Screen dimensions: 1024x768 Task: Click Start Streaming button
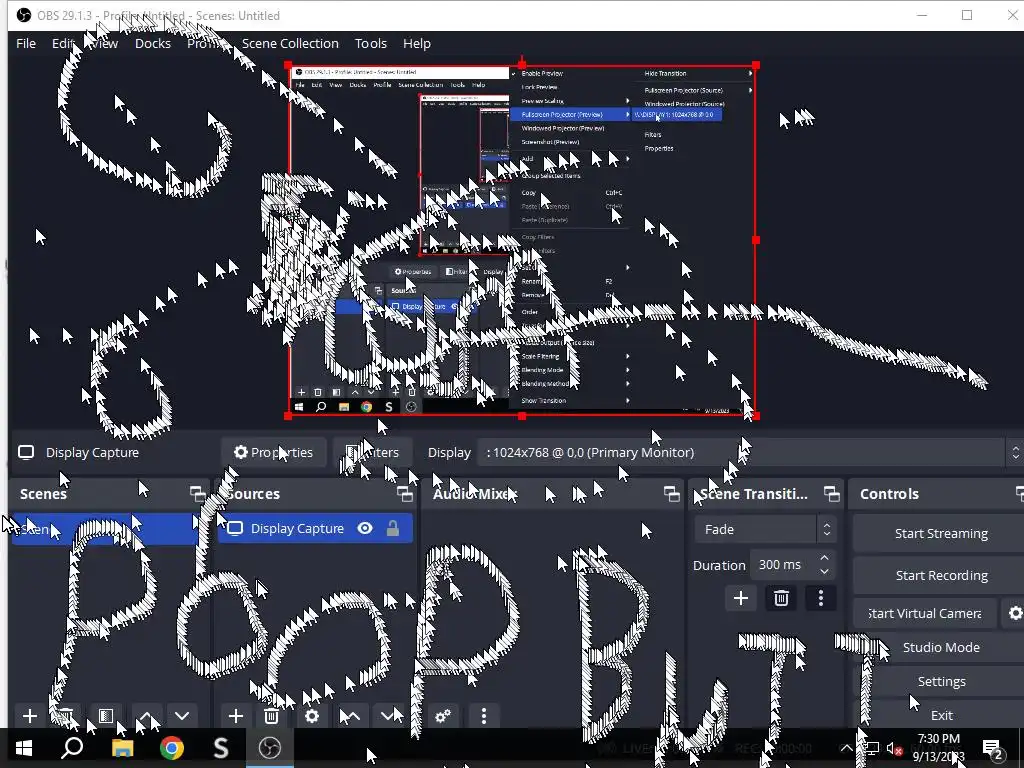point(940,534)
